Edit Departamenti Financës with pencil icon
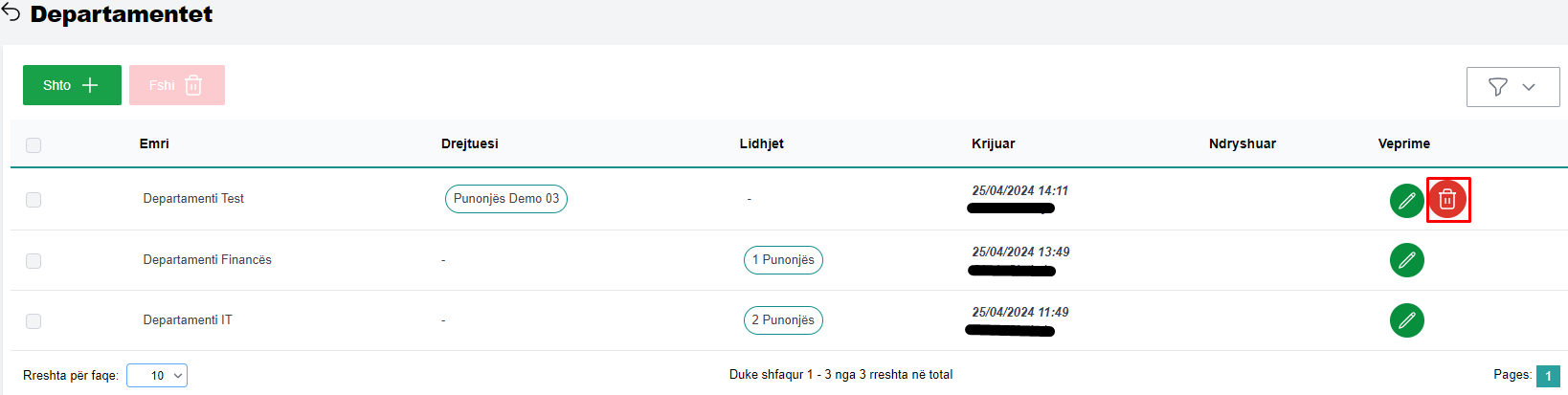Screen dimensions: 1568x395 point(1406,260)
